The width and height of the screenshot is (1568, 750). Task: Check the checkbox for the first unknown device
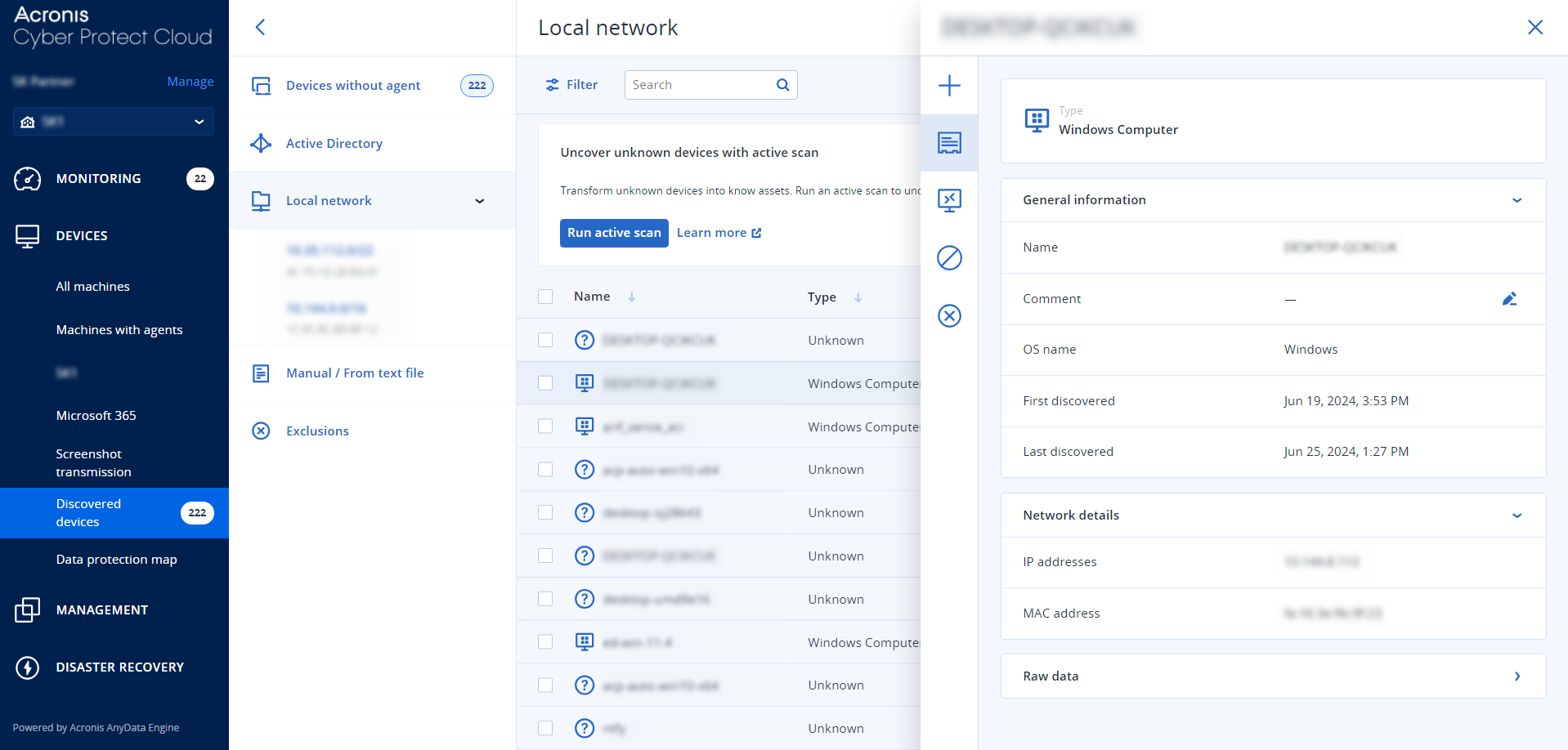point(545,340)
